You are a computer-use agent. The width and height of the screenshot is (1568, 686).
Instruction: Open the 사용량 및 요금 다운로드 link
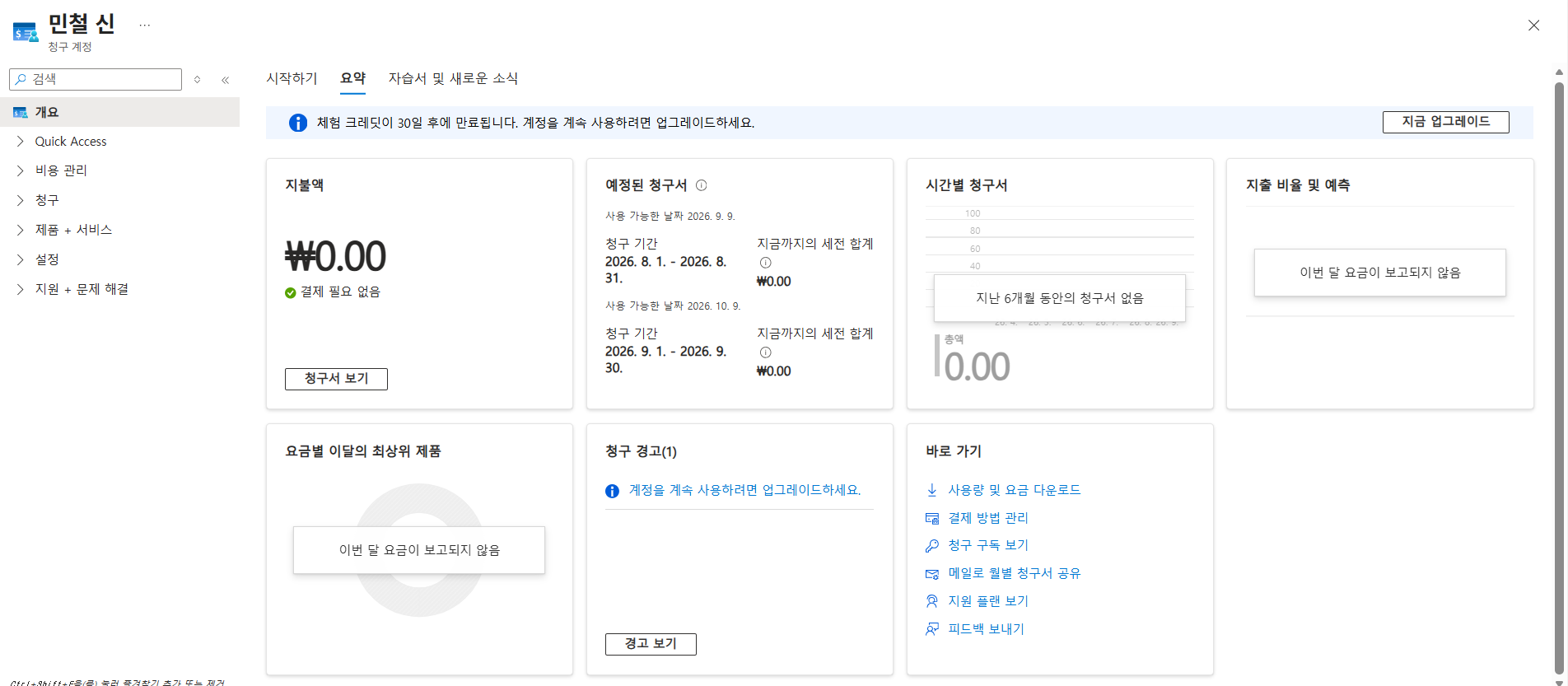click(x=1014, y=490)
